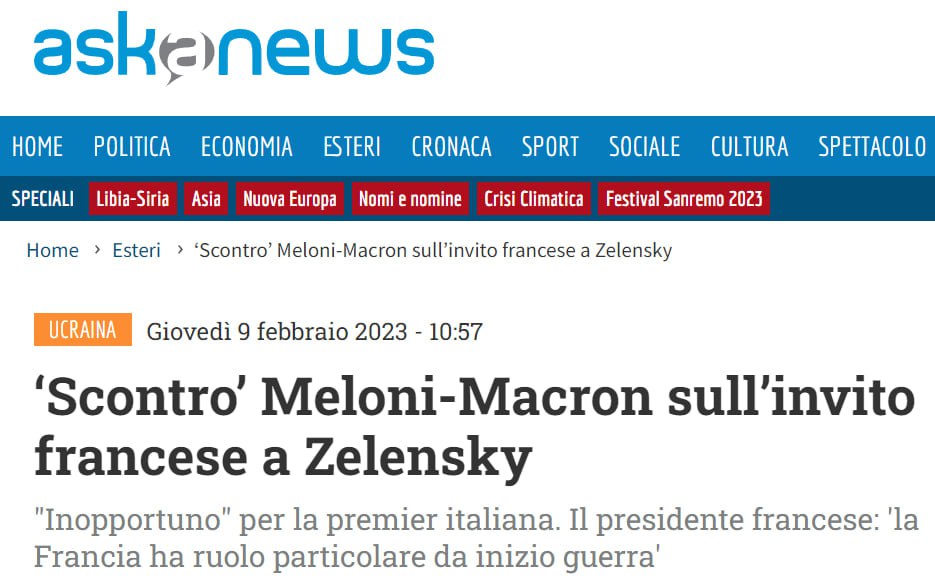Open the SOCIALE menu item
This screenshot has width=935, height=584.
[645, 147]
